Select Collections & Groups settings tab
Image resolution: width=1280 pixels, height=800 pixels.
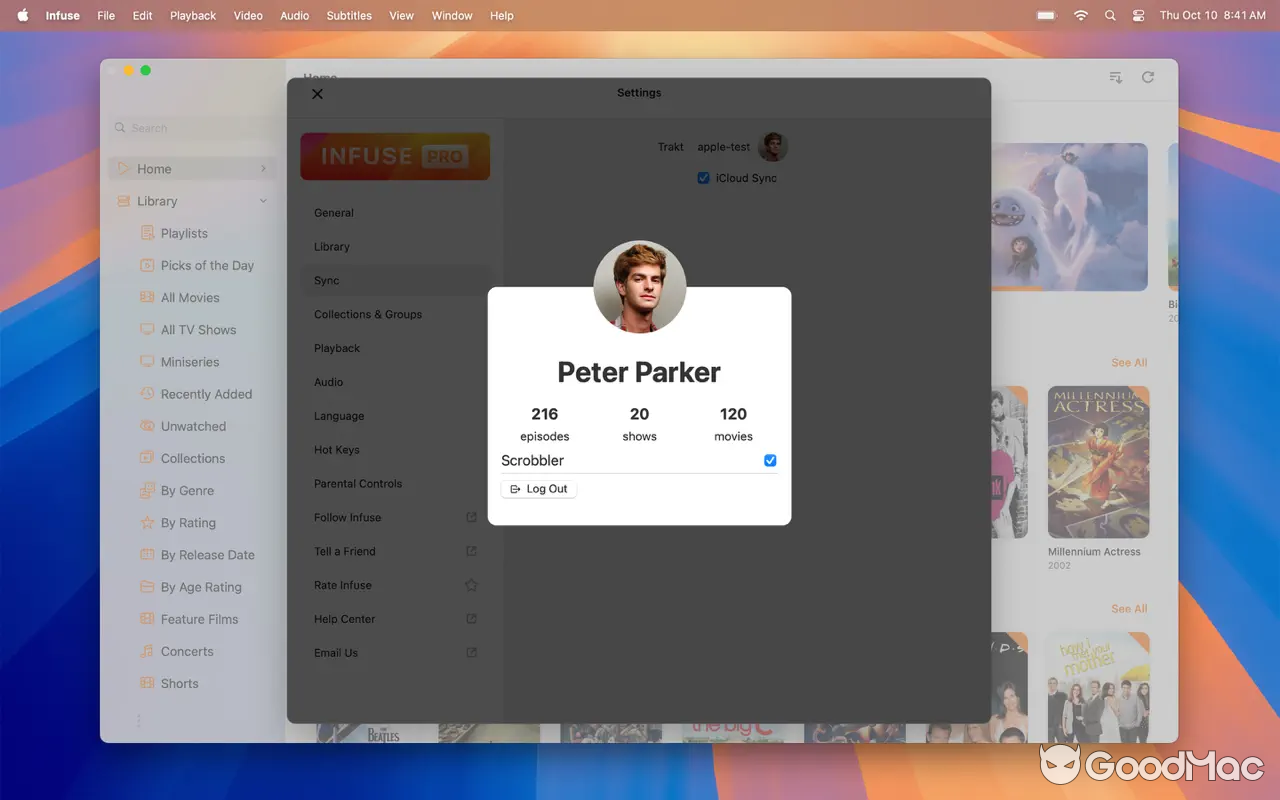(368, 314)
